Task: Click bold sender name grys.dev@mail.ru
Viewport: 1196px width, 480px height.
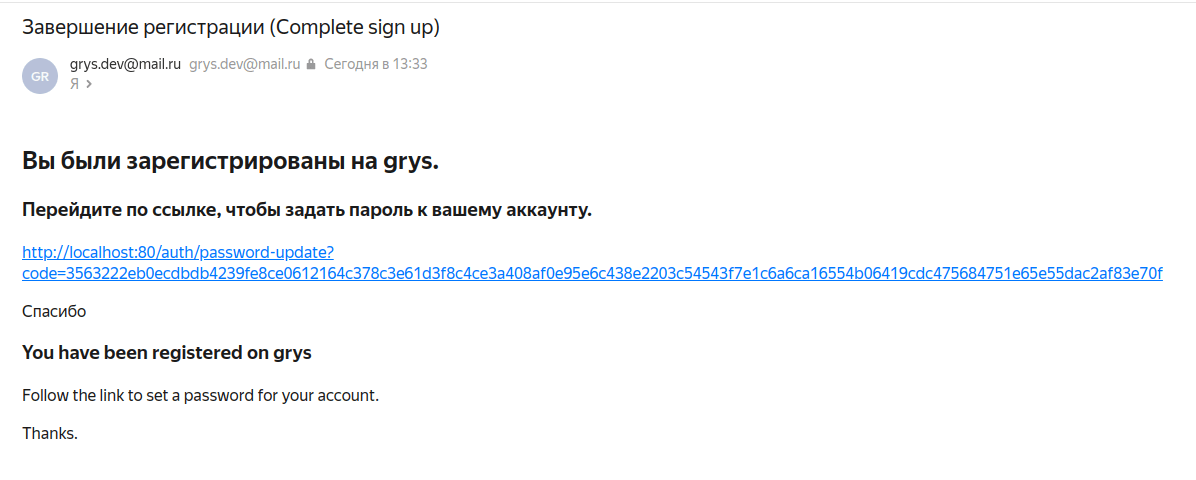Action: [x=125, y=64]
